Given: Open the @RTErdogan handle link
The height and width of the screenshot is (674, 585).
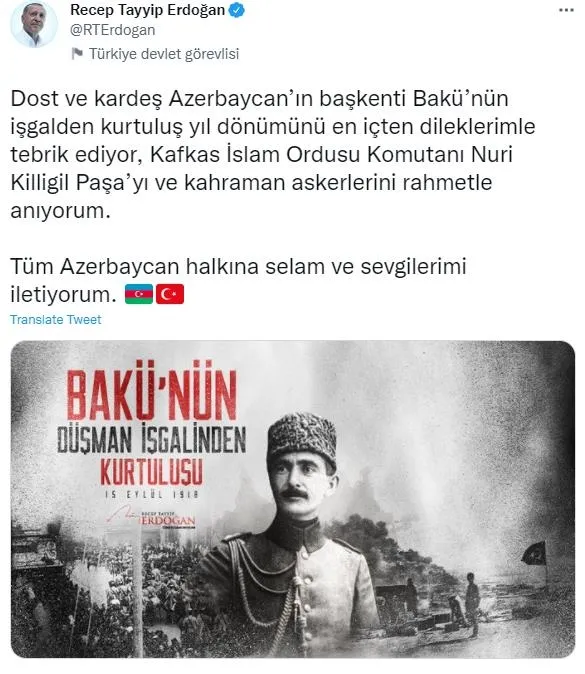Looking at the screenshot, I should 113,30.
